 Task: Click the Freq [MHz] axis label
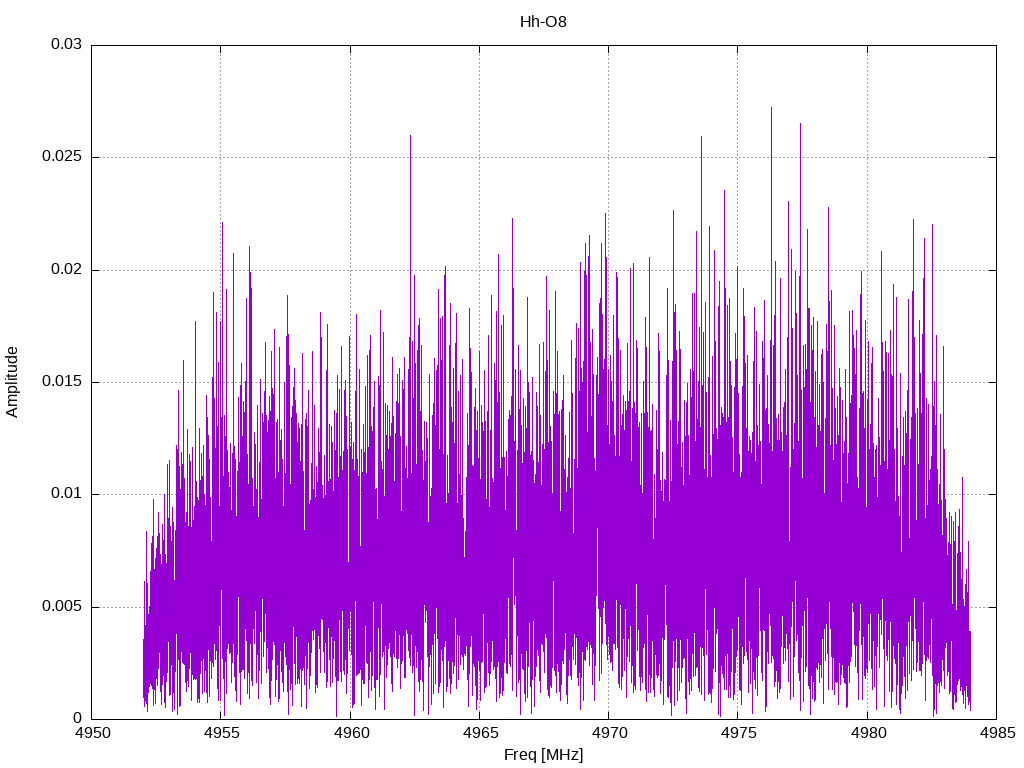[543, 754]
